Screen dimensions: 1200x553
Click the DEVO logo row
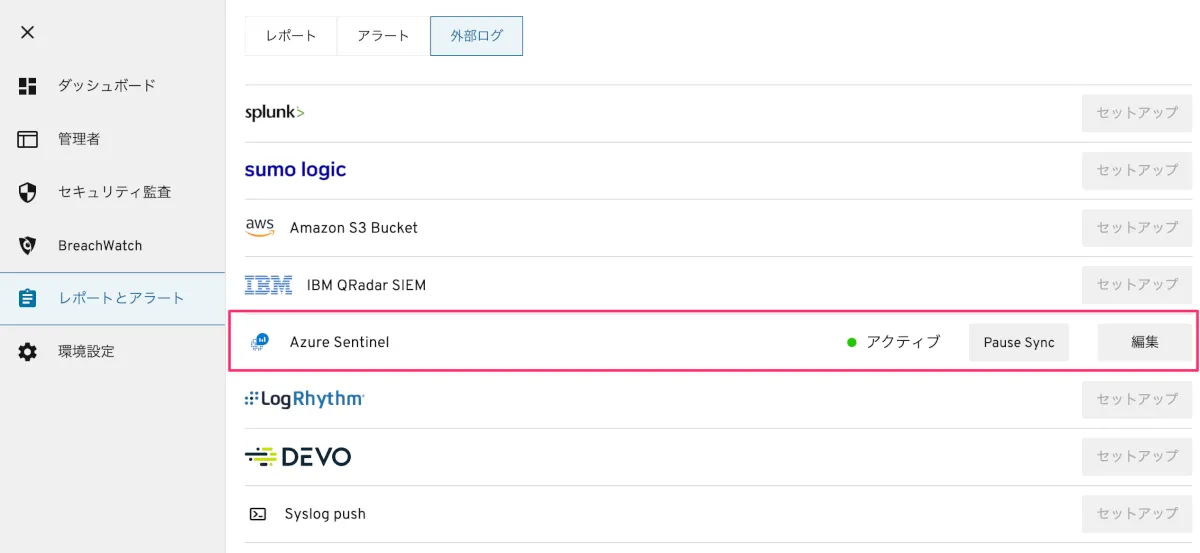point(298,457)
